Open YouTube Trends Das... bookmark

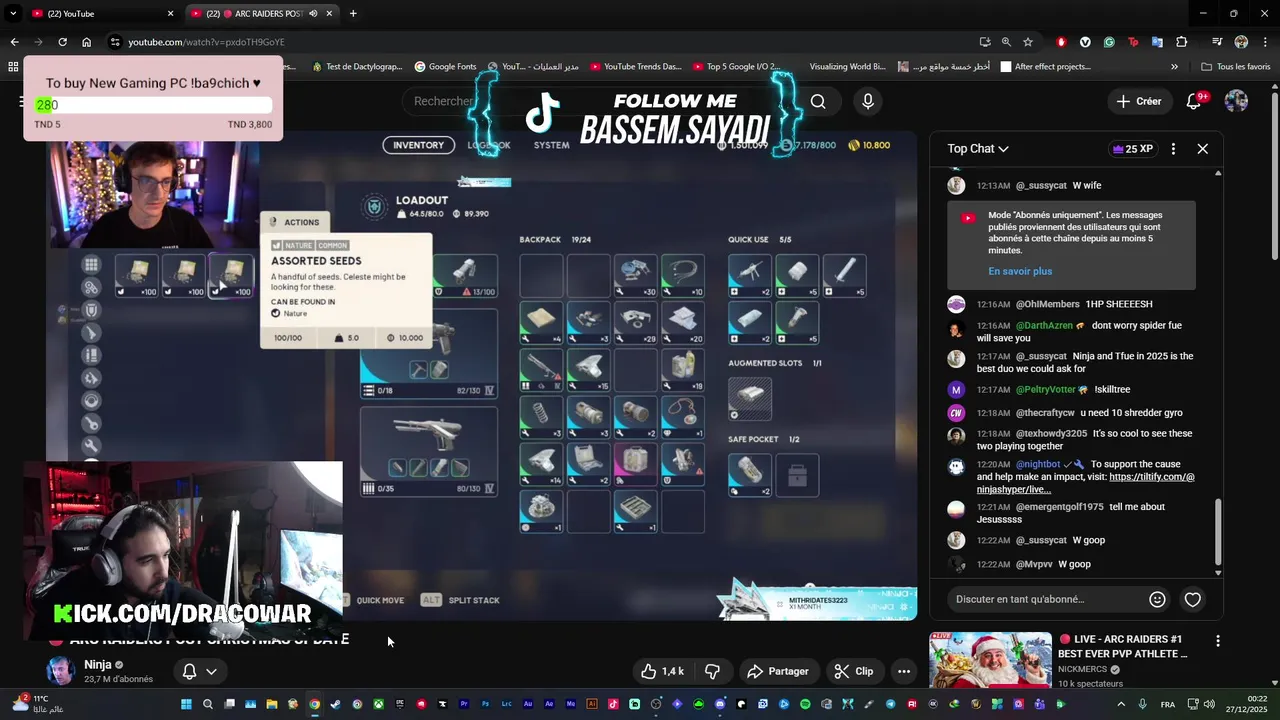click(635, 67)
